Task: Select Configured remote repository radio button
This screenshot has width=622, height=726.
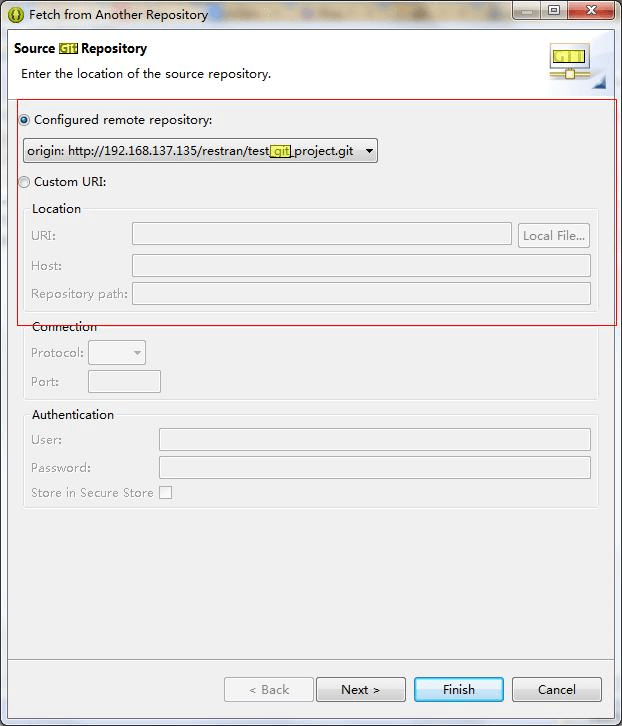Action: click(x=25, y=120)
